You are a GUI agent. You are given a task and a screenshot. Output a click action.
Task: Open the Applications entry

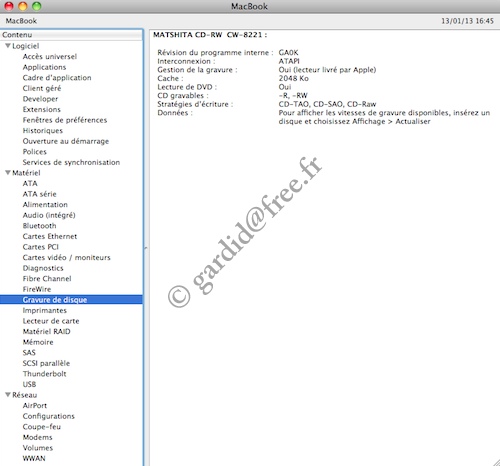pos(44,67)
